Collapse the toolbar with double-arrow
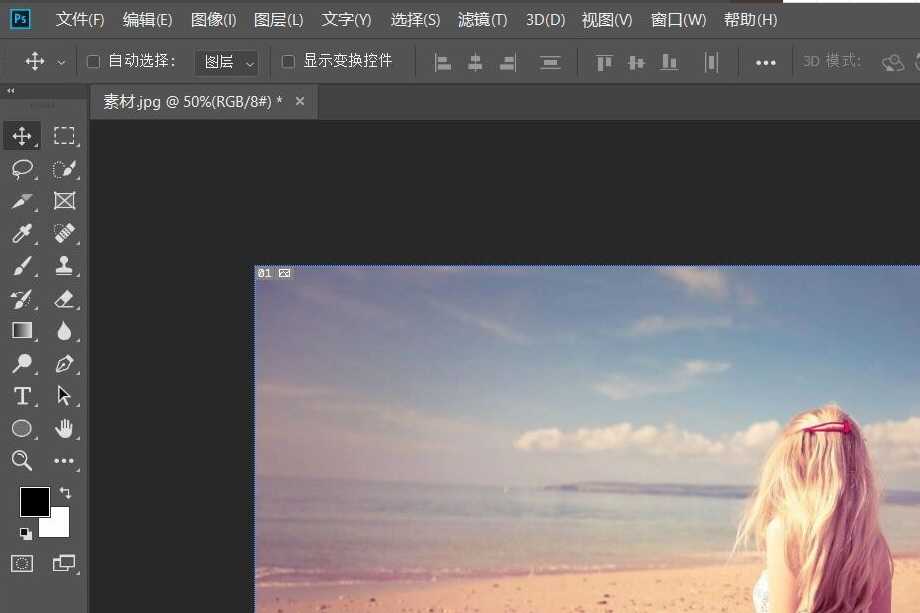The width and height of the screenshot is (920, 613). [11, 91]
